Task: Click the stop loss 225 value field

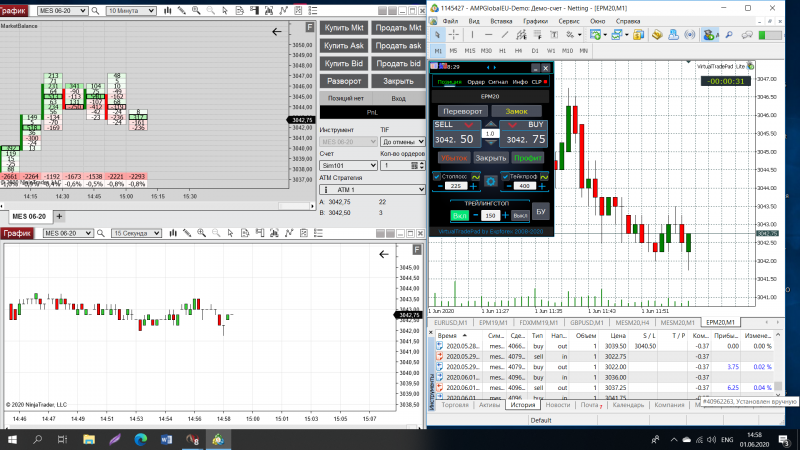Action: [456, 186]
